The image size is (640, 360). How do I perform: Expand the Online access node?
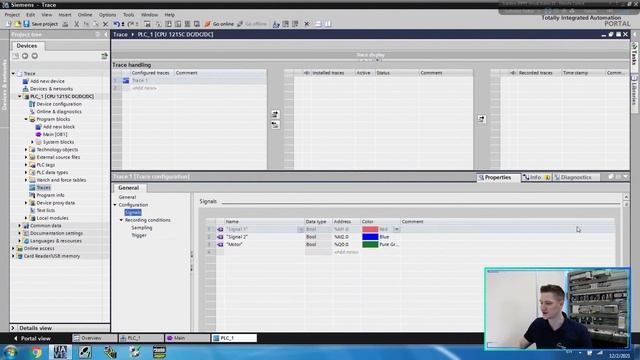[13, 249]
